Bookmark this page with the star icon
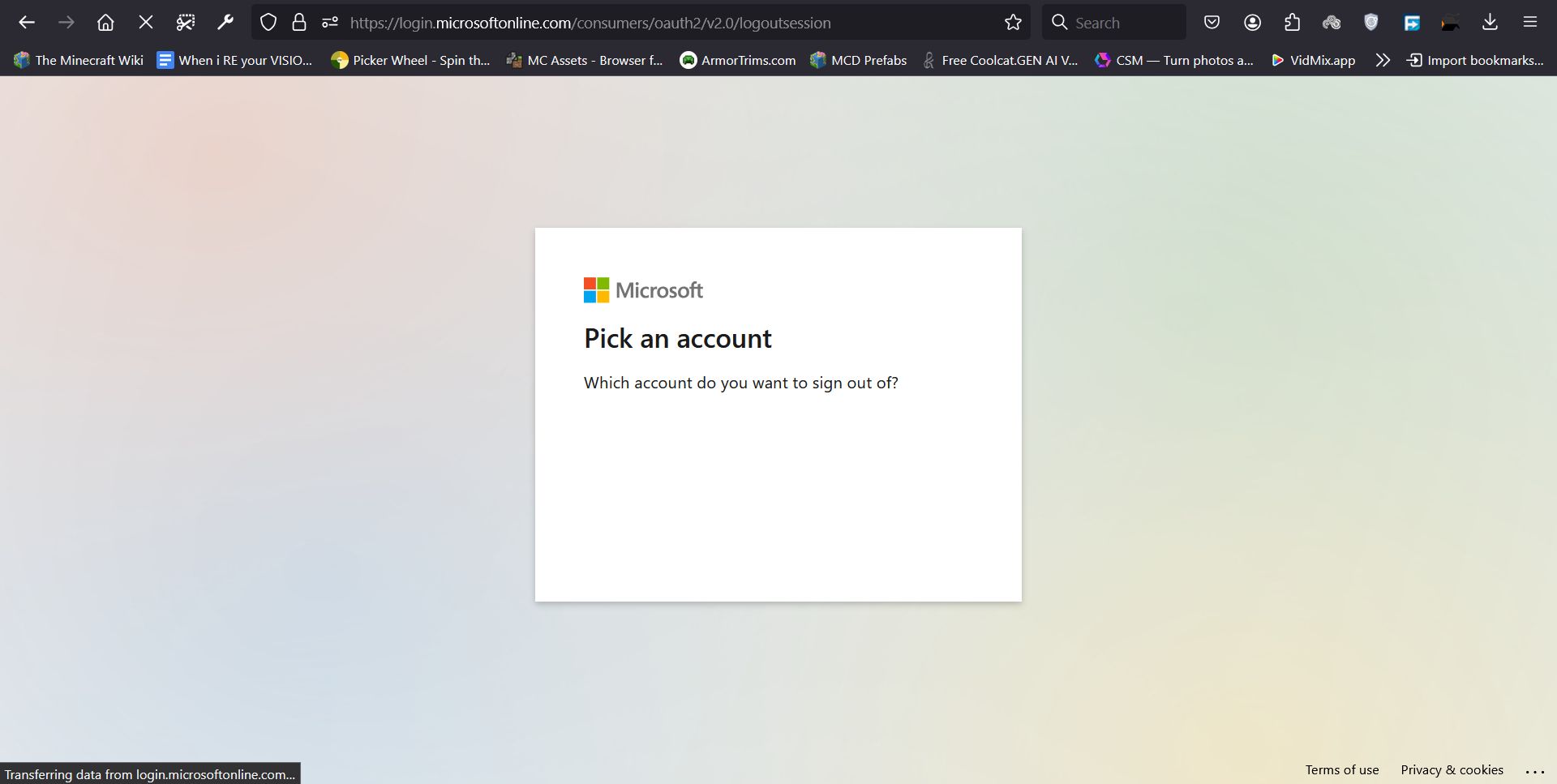This screenshot has height=784, width=1557. pyautogui.click(x=1013, y=23)
